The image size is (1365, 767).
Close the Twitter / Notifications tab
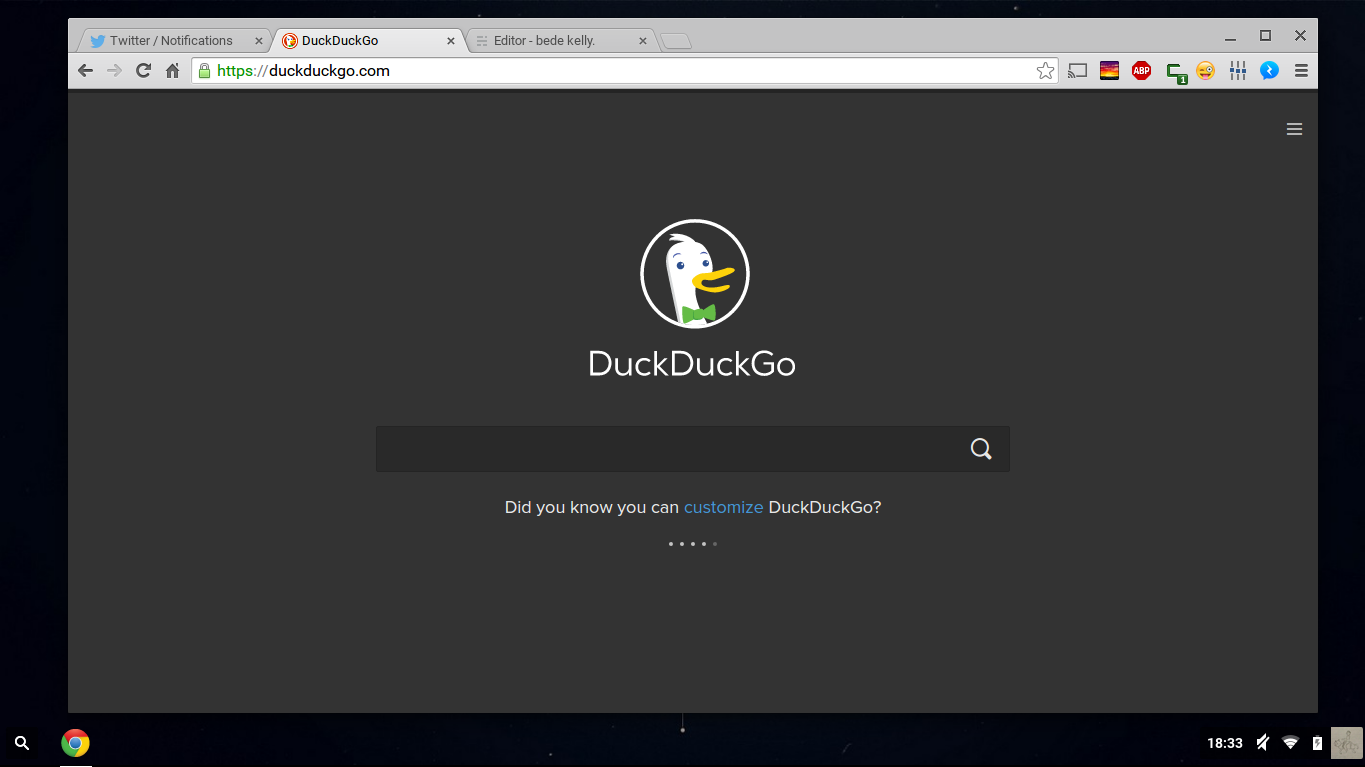click(259, 41)
